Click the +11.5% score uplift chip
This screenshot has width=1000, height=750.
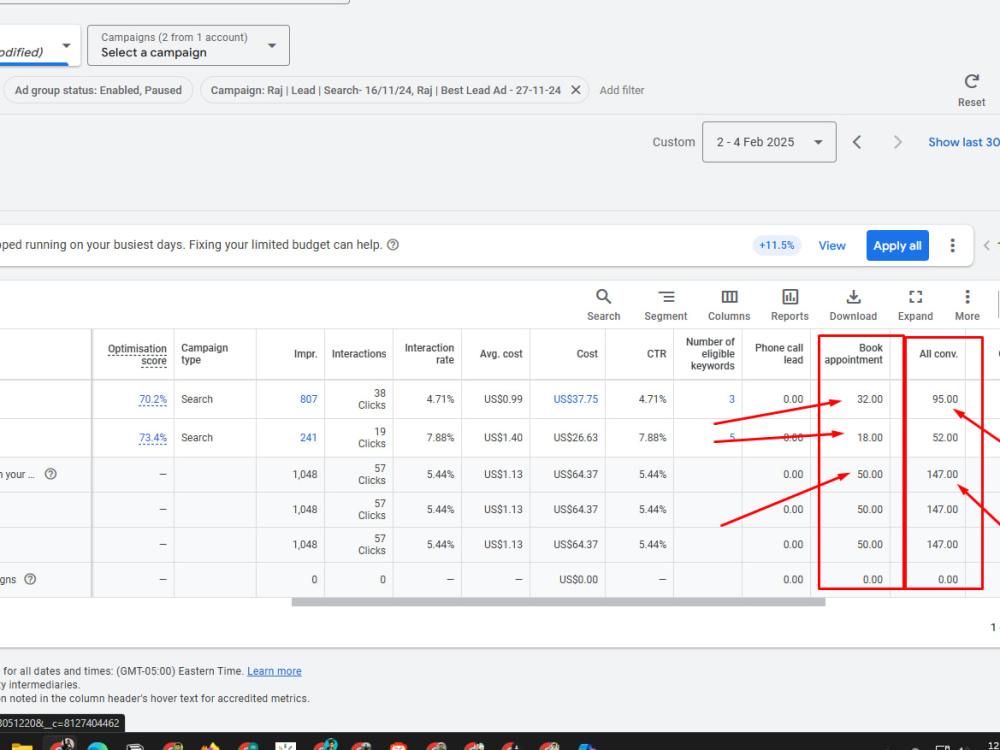point(776,246)
